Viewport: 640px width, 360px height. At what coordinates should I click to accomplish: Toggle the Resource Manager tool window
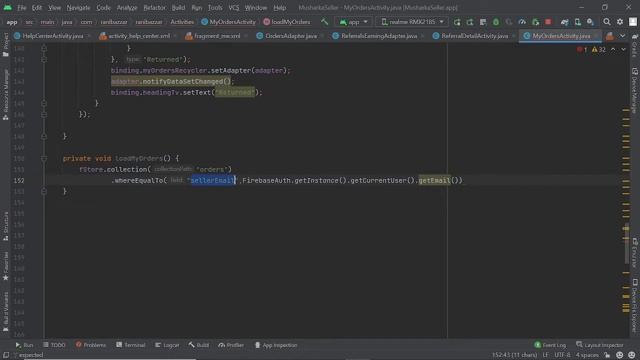click(x=6, y=95)
